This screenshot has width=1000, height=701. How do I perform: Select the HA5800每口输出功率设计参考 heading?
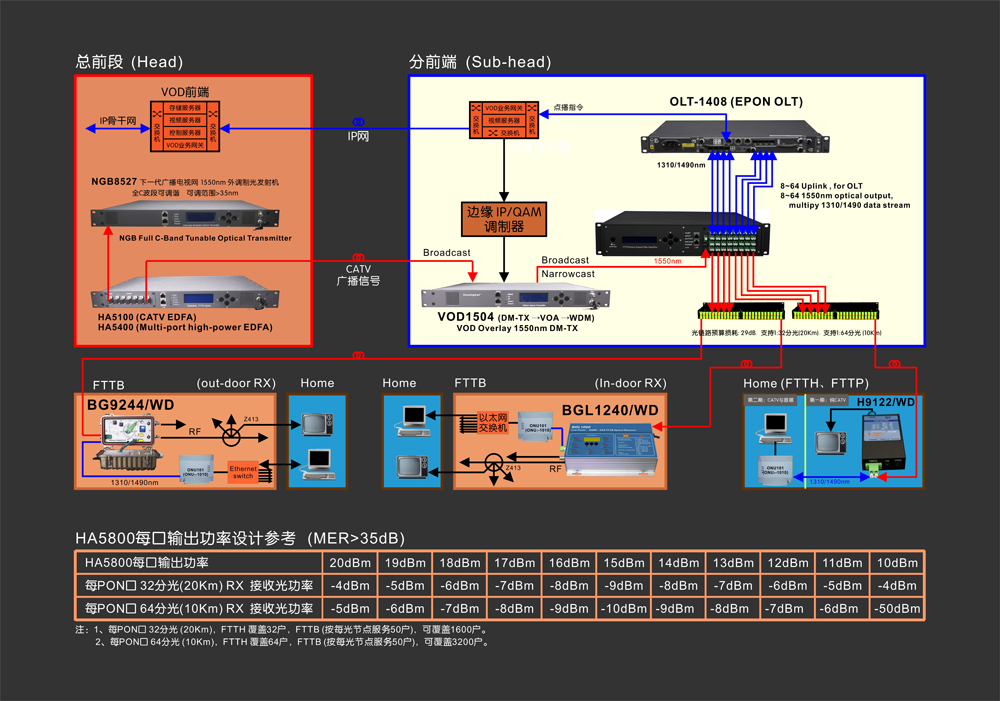(x=240, y=538)
